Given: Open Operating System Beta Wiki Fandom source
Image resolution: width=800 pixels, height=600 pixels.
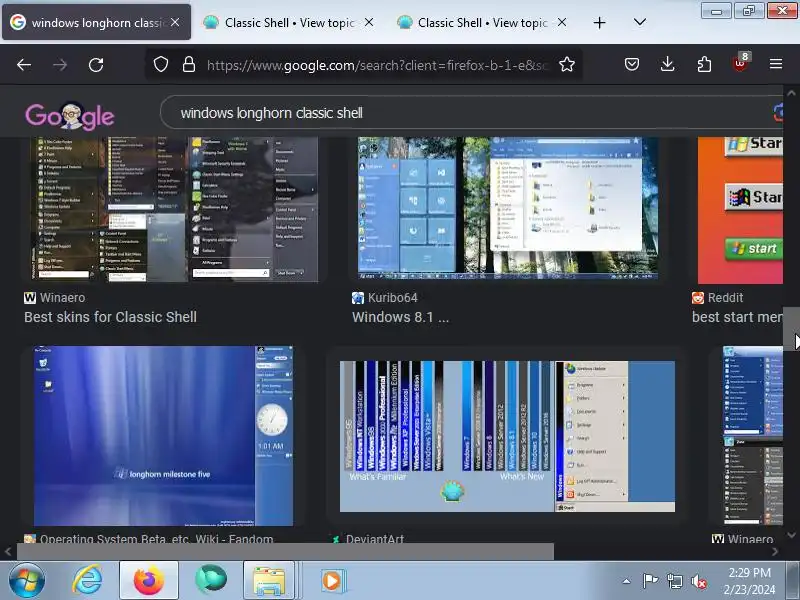Looking at the screenshot, I should [148, 539].
